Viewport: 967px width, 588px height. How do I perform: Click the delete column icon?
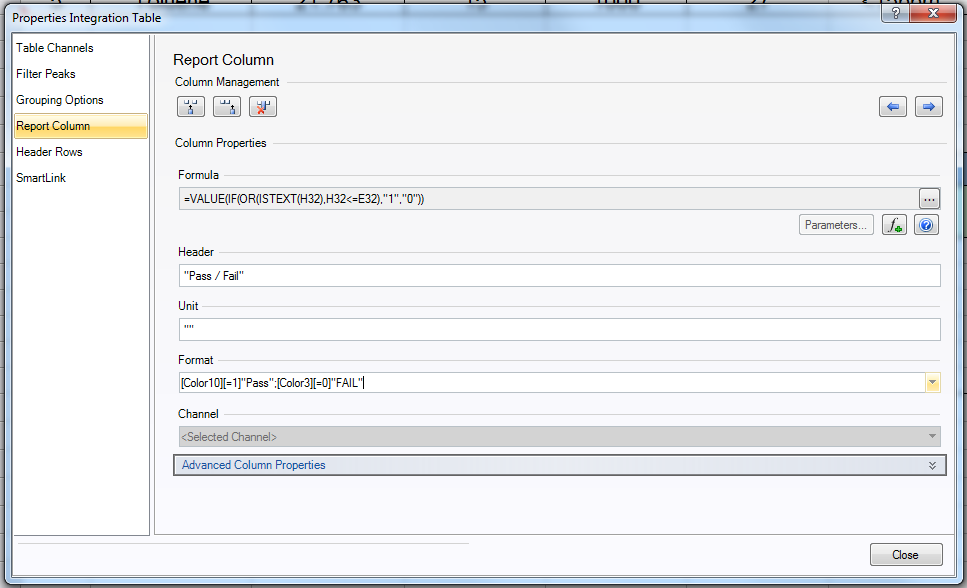tap(263, 107)
